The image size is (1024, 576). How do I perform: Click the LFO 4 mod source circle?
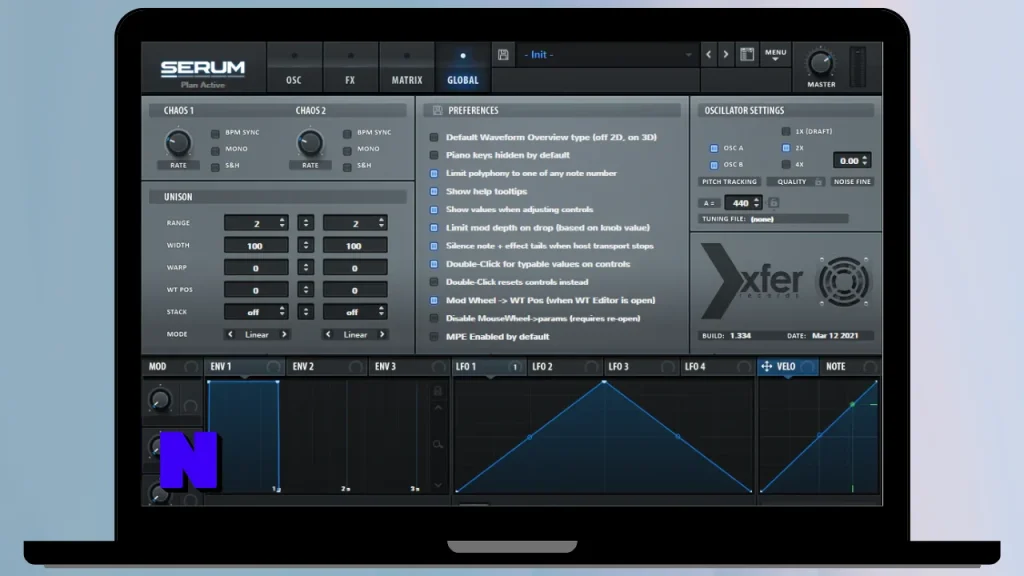point(744,367)
